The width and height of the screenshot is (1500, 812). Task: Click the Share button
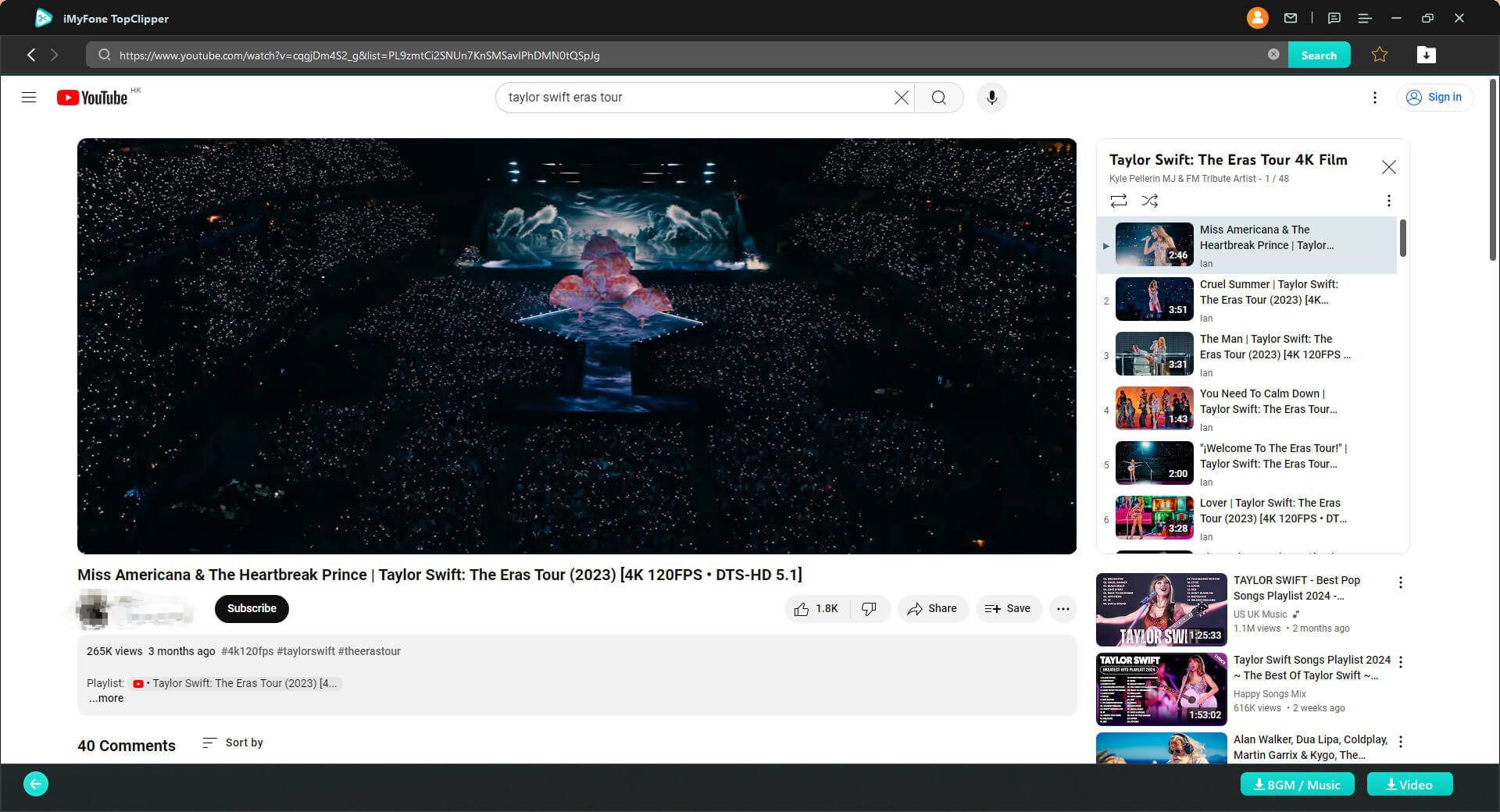(x=932, y=609)
